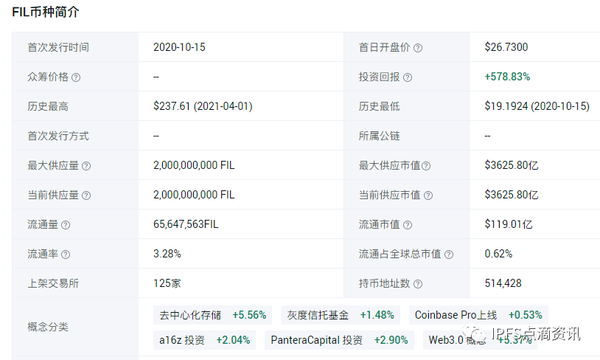Click help icon beside 最大供应量
Image resolution: width=600 pixels, height=360 pixels.
click(x=86, y=166)
